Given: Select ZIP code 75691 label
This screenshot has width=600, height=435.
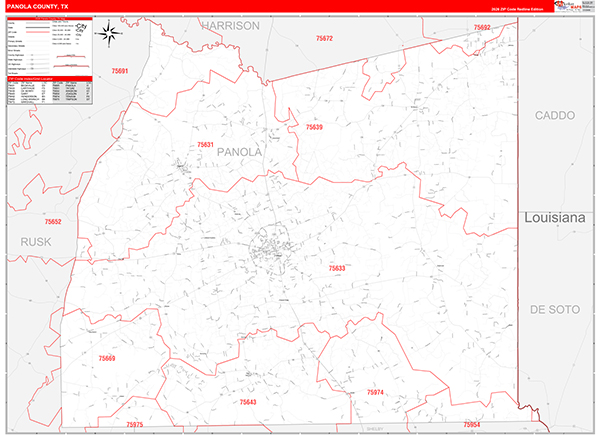Looking at the screenshot, I should click(120, 71).
